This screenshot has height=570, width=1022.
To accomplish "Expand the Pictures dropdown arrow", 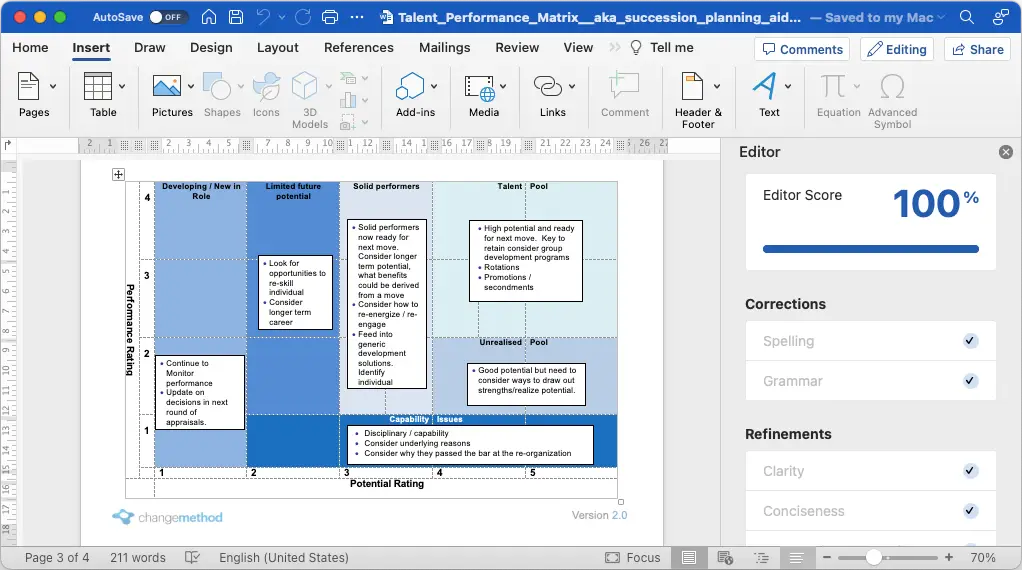I will pos(191,86).
